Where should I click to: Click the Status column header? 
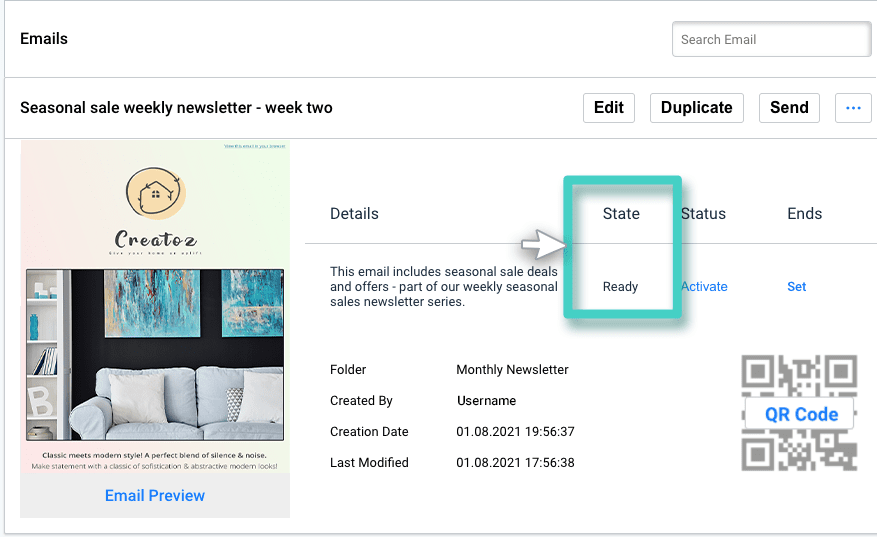coord(703,213)
